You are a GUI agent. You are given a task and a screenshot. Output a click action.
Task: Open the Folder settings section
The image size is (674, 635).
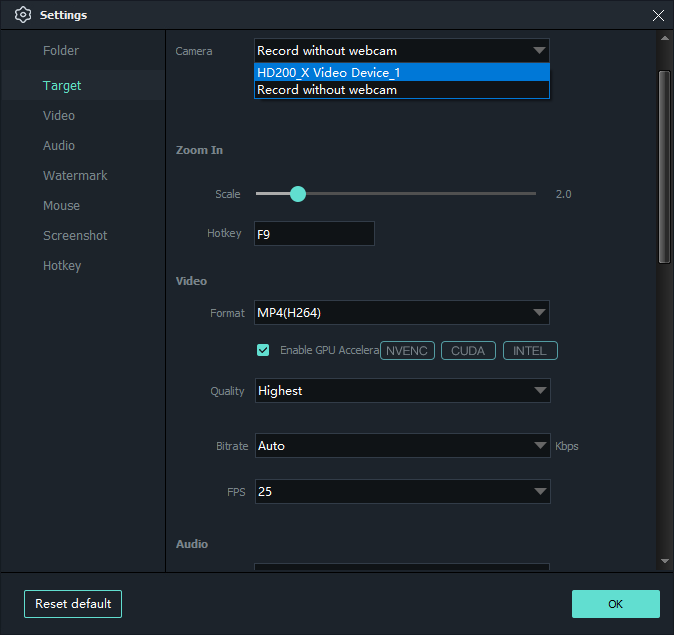[61, 51]
